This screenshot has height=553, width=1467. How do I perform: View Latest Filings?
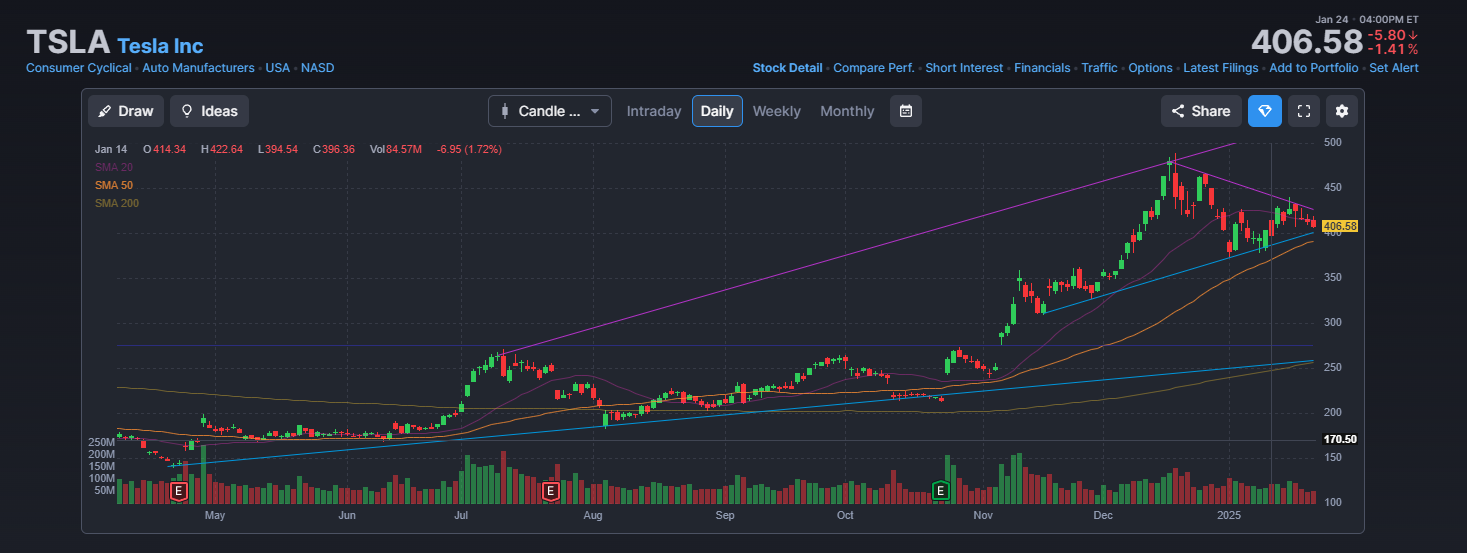pyautogui.click(x=1221, y=68)
